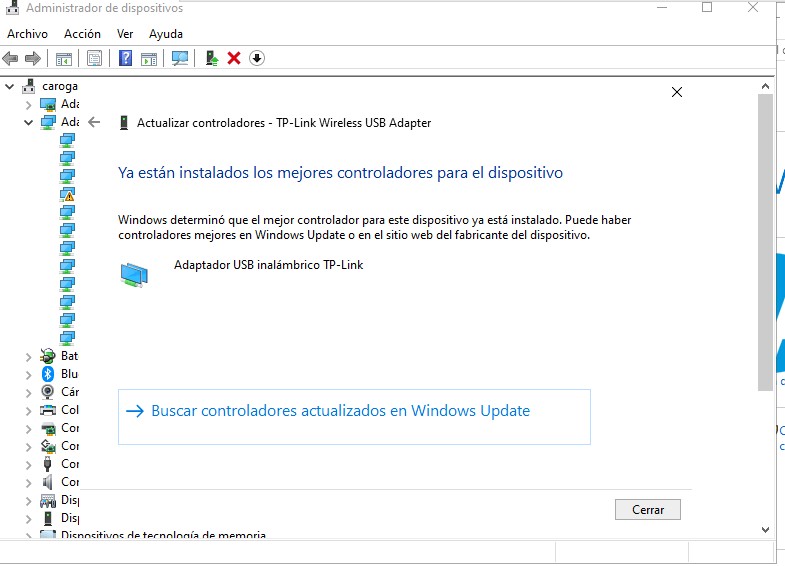Click the disable device down-arrow icon
Image resolution: width=785 pixels, height=566 pixels.
pos(257,58)
